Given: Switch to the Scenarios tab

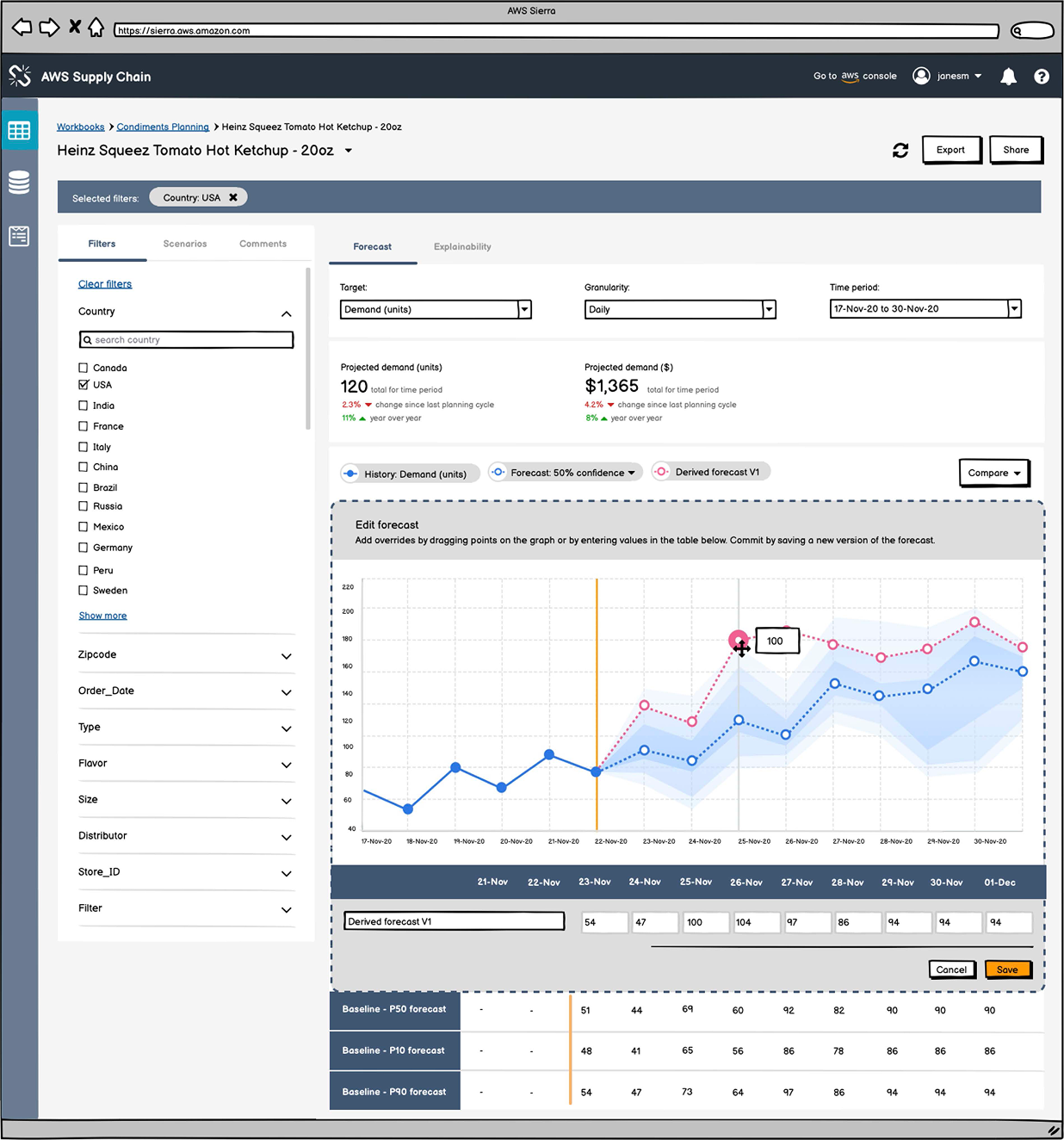Looking at the screenshot, I should point(185,244).
